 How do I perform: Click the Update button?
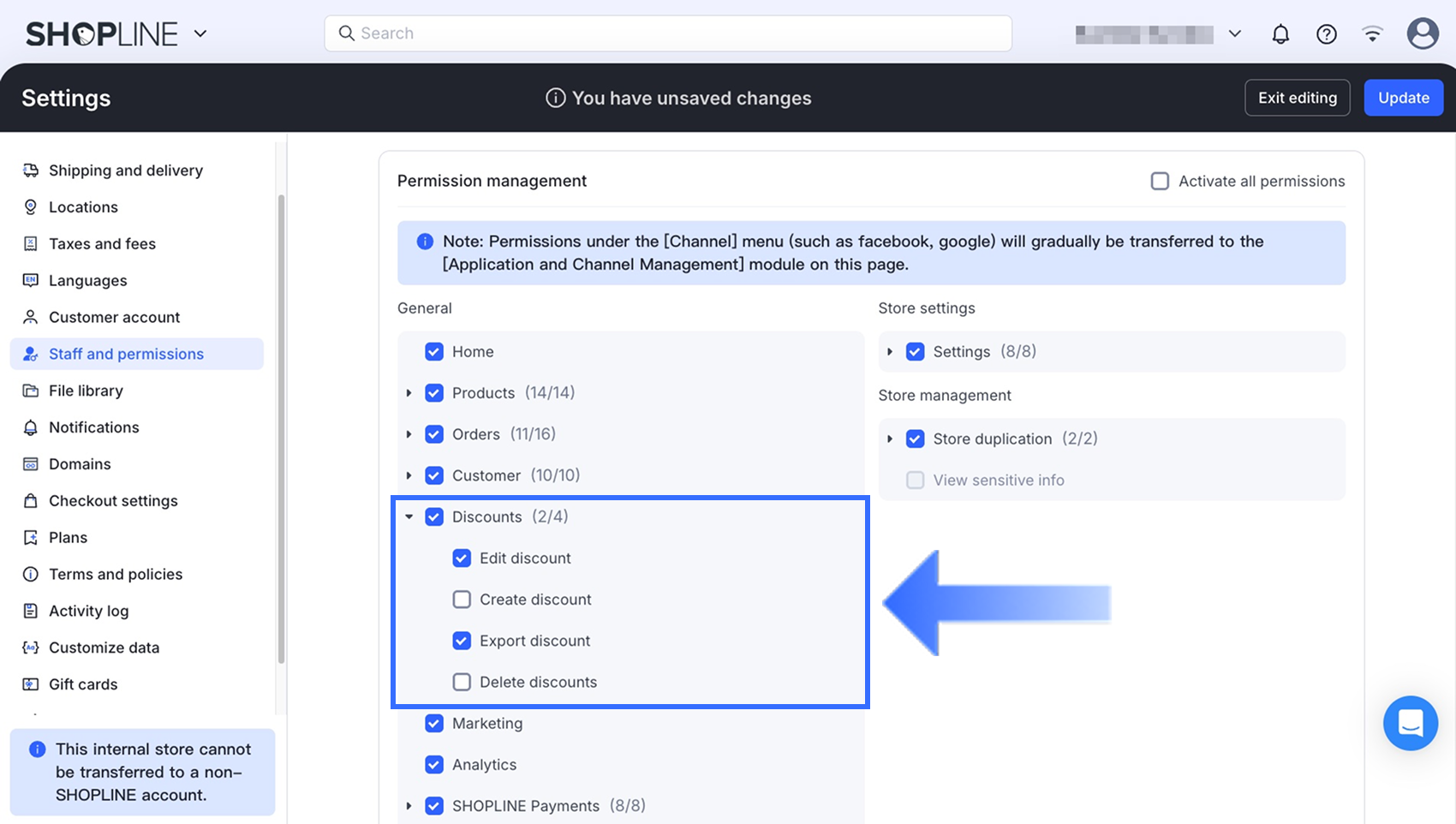(x=1403, y=98)
